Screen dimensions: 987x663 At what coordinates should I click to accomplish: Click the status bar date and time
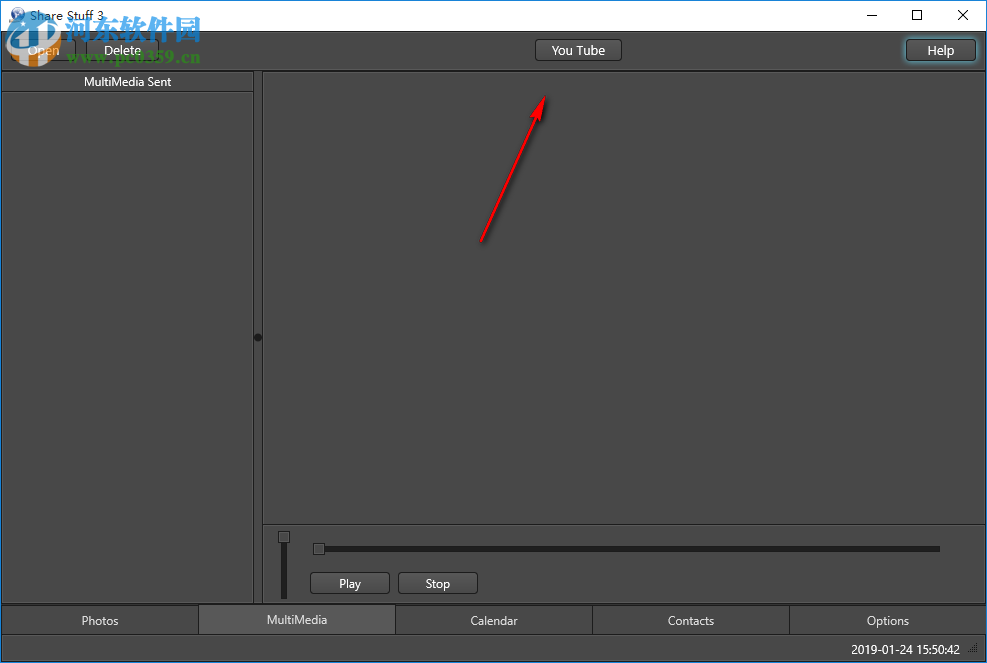tap(905, 649)
